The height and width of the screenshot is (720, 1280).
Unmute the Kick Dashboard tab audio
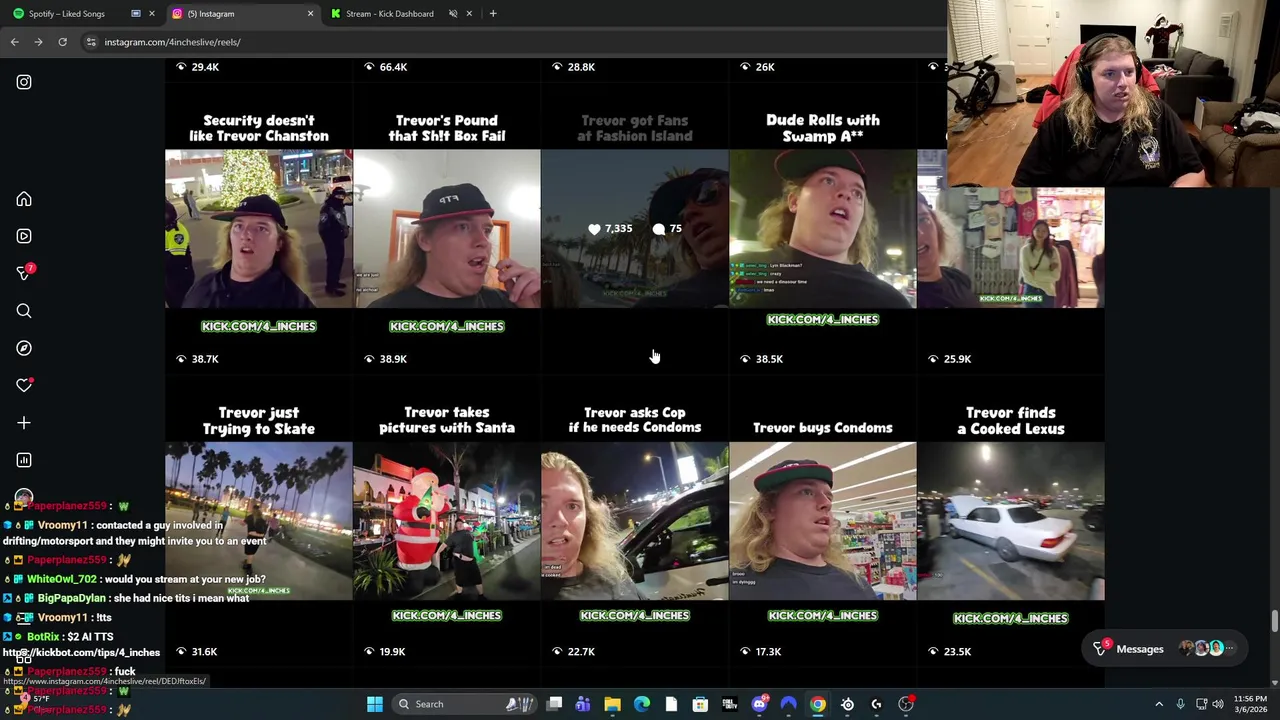[453, 14]
